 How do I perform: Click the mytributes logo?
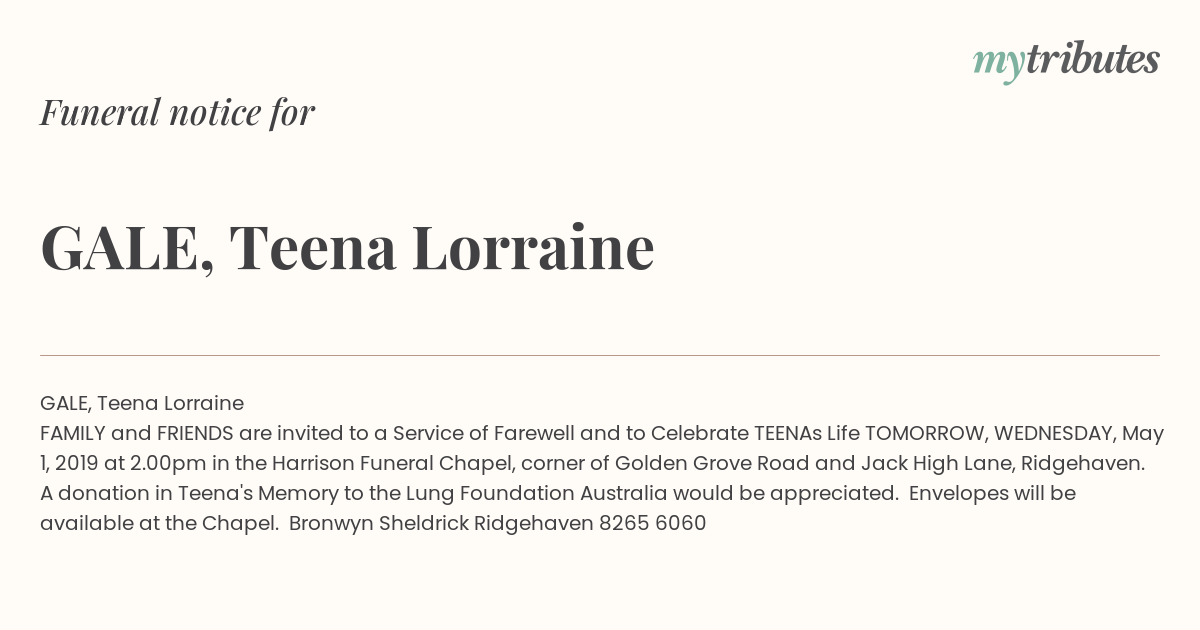coord(1066,62)
